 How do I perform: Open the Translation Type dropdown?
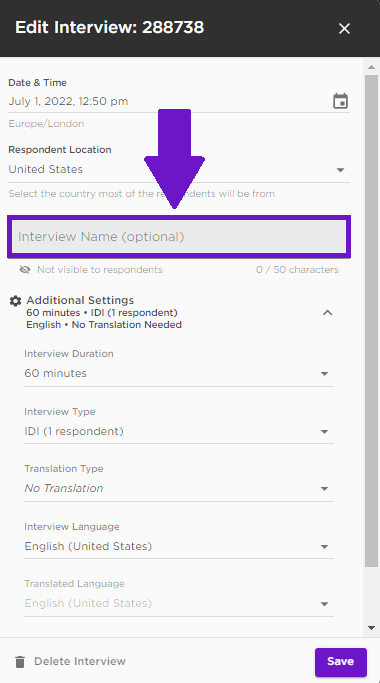[x=179, y=488]
